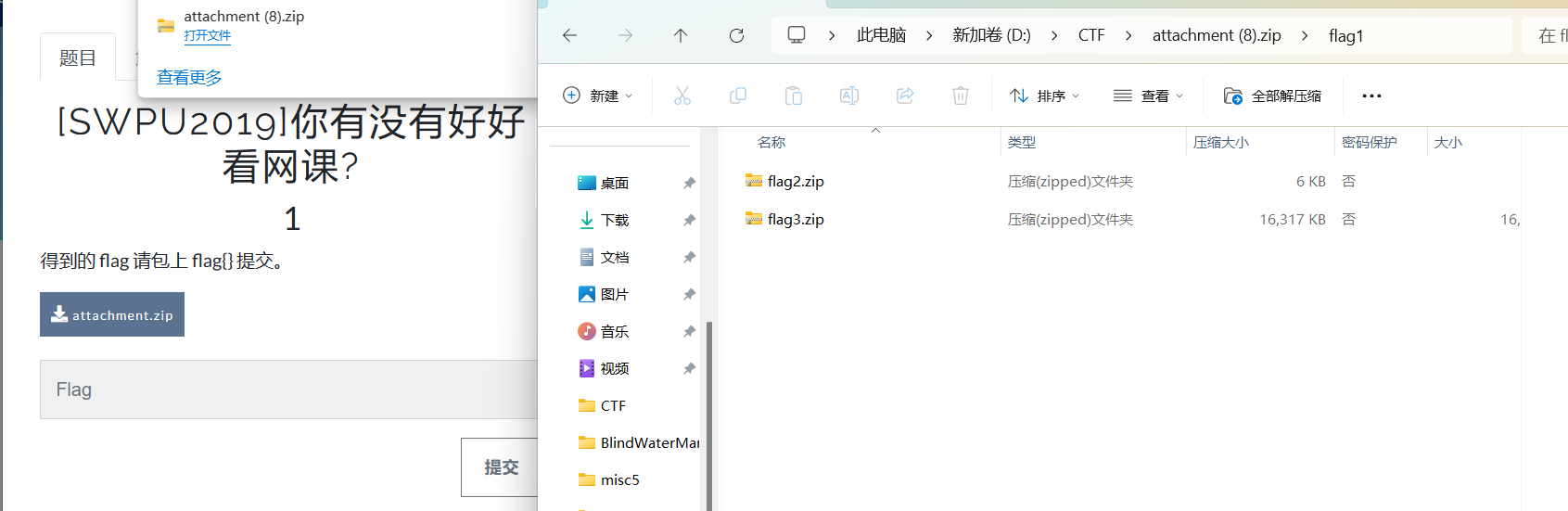Click 全部解压缩 extract all button
This screenshot has width=1568, height=511.
click(x=1273, y=96)
